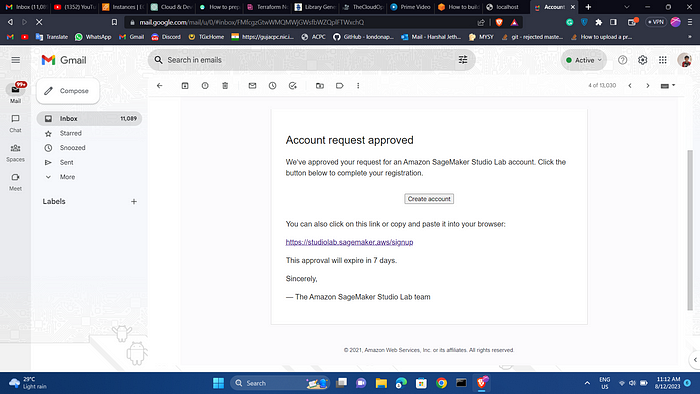Stop page loading with the X button
This screenshot has height=394, width=700.
click(x=39, y=22)
